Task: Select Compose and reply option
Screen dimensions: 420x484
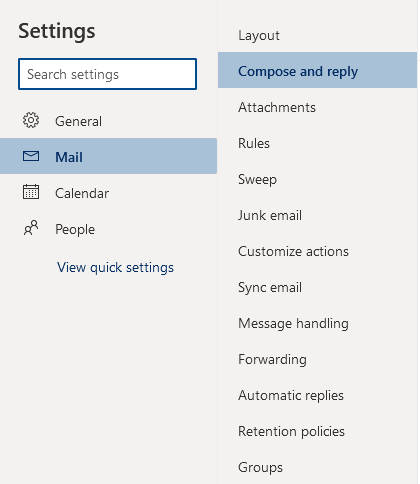Action: 317,70
